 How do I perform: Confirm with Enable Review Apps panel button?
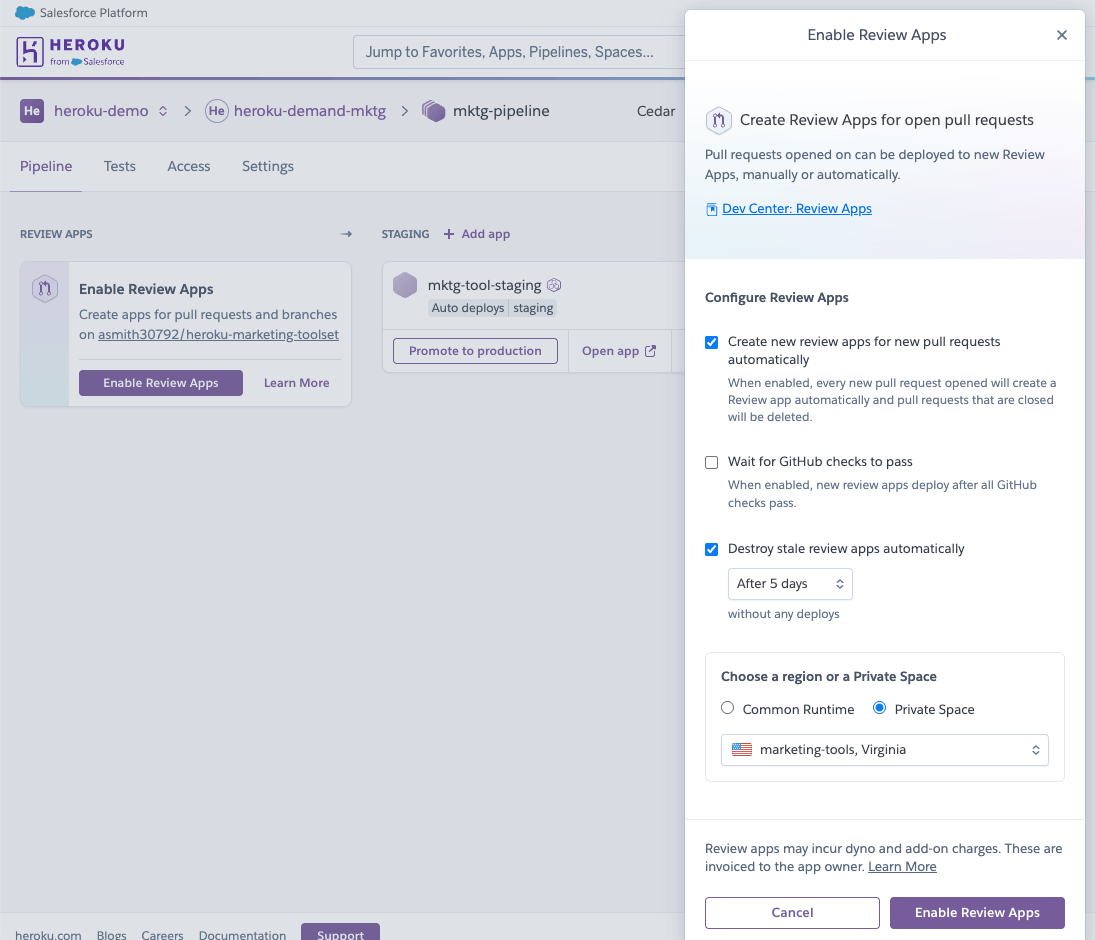tap(977, 913)
